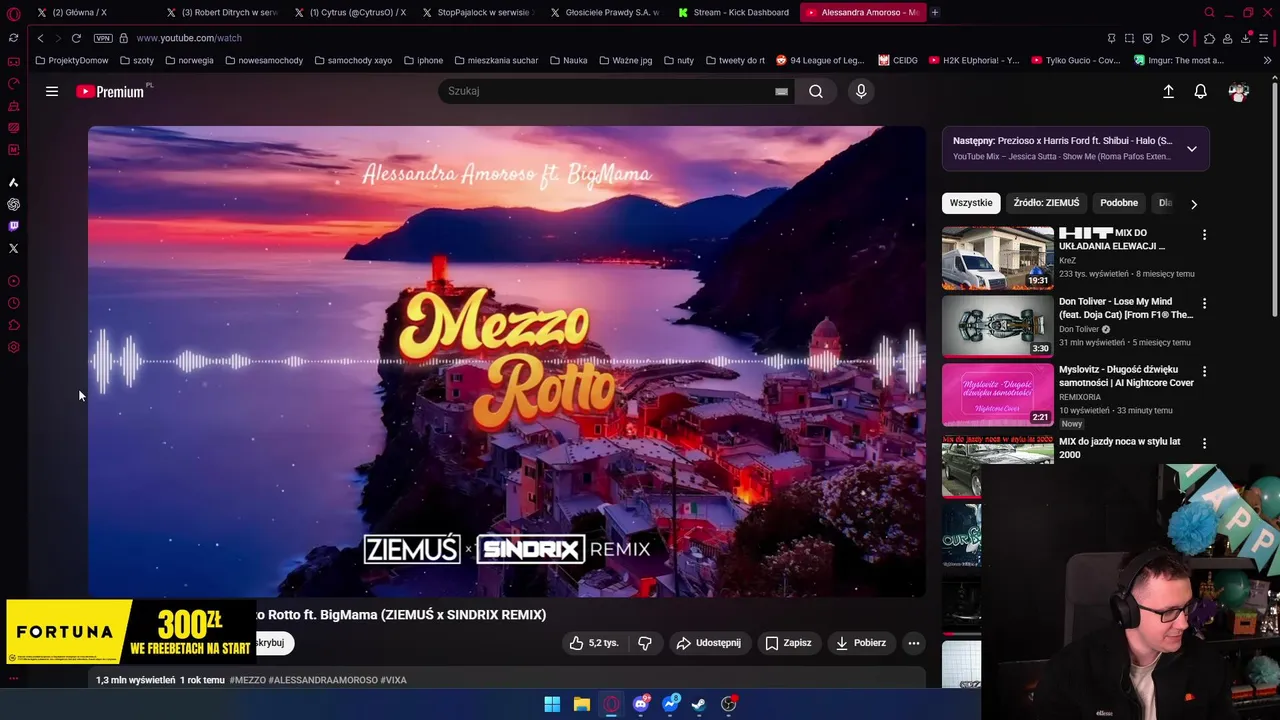Click the Windows Start button on taskbar

pyautogui.click(x=552, y=704)
